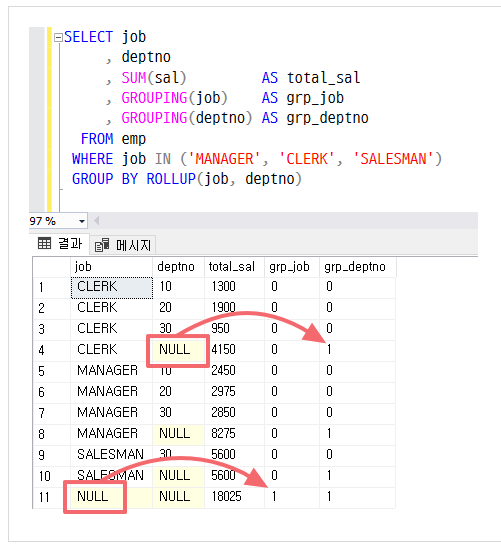The height and width of the screenshot is (555, 501).
Task: Open the 97 % zoom dropdown
Action: click(x=82, y=222)
